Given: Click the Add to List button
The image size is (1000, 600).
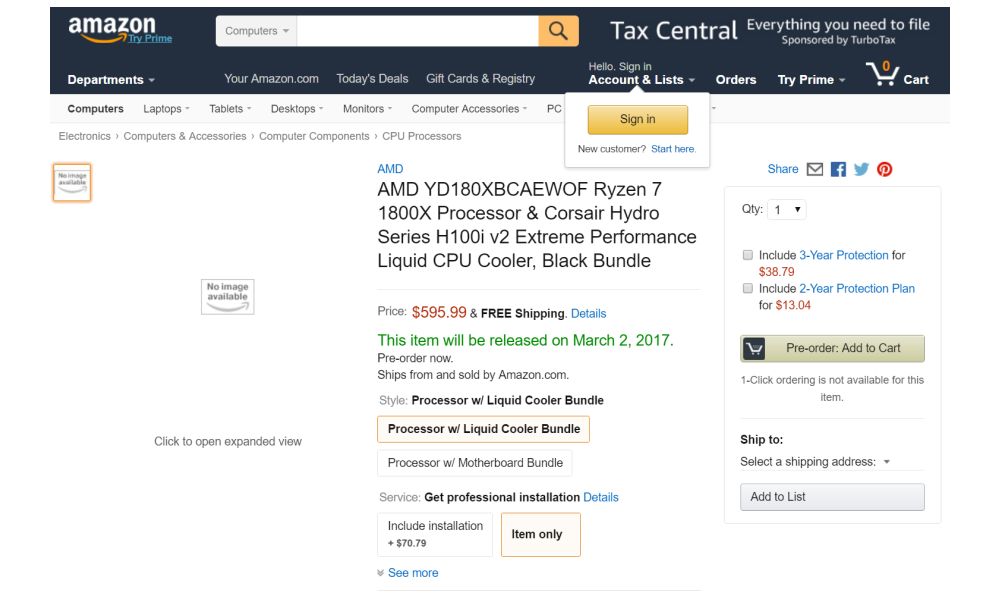Looking at the screenshot, I should point(832,496).
